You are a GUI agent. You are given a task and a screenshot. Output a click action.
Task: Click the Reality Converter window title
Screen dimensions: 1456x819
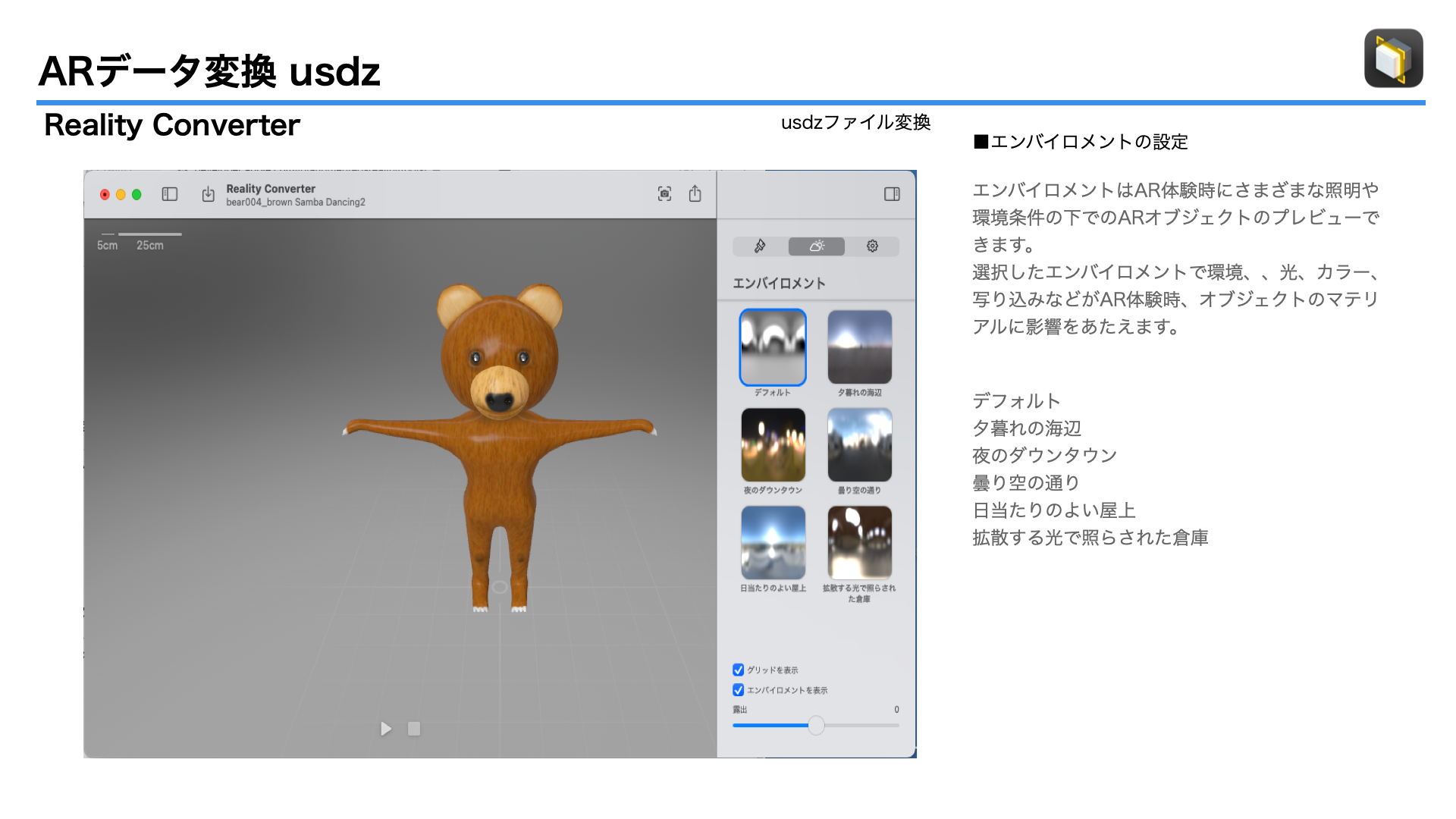[x=271, y=189]
